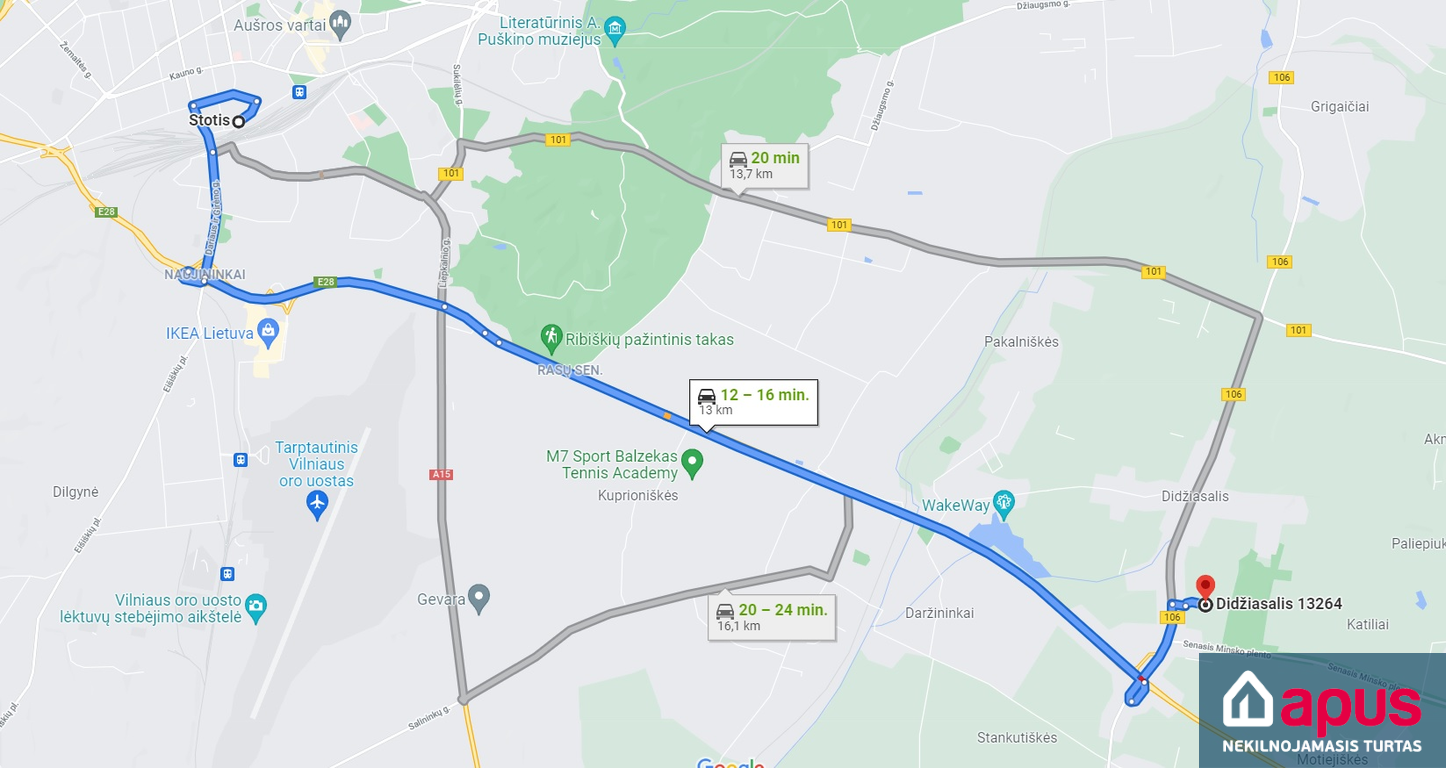Open the IKEA Lietuva shopping marker
This screenshot has height=768, width=1446.
[267, 329]
